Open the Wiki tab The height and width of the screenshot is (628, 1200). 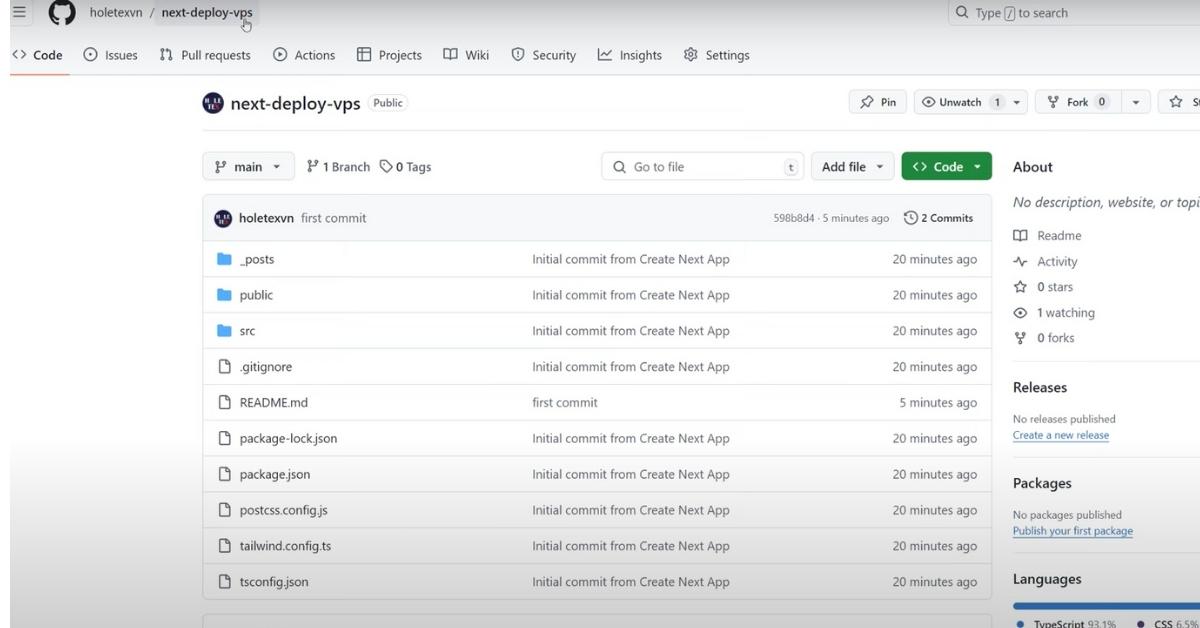pos(466,55)
